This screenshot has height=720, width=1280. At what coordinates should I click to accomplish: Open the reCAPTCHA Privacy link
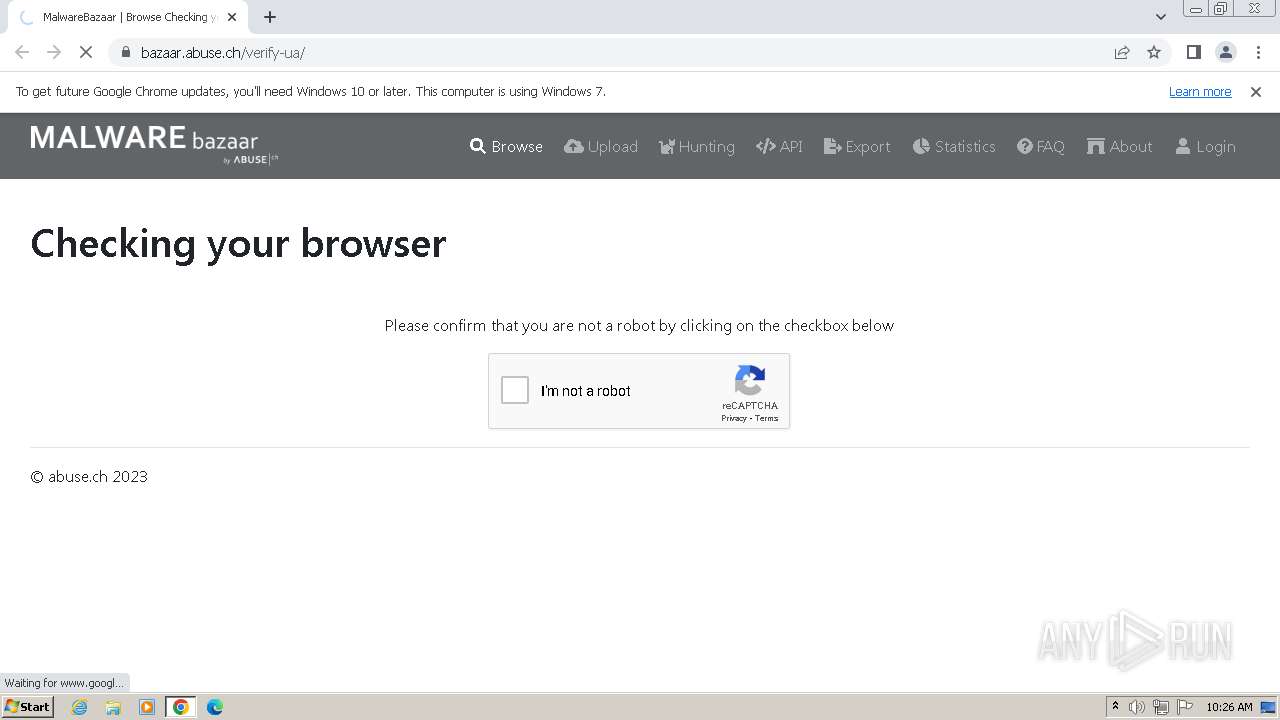734,418
